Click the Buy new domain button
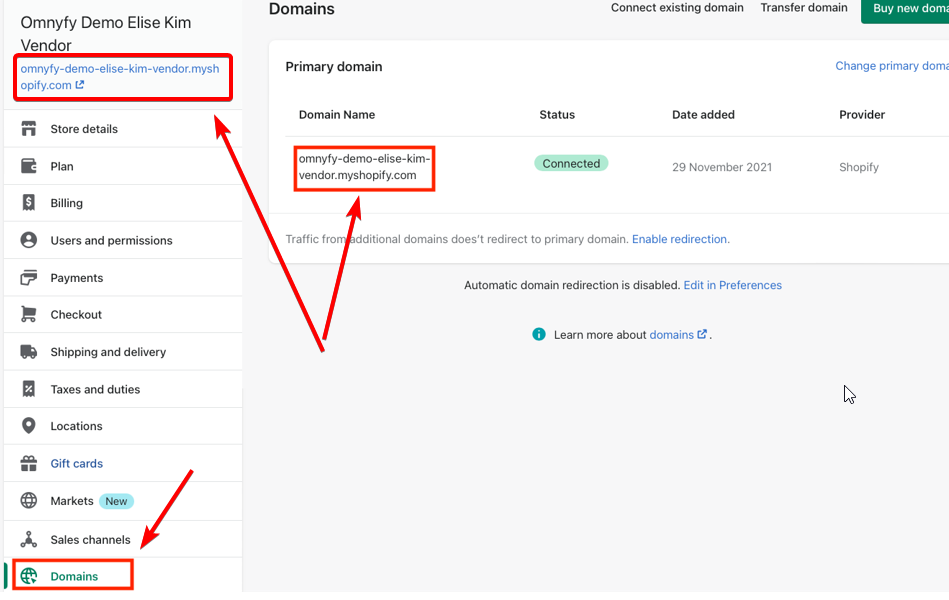The height and width of the screenshot is (600, 949). coord(905,10)
